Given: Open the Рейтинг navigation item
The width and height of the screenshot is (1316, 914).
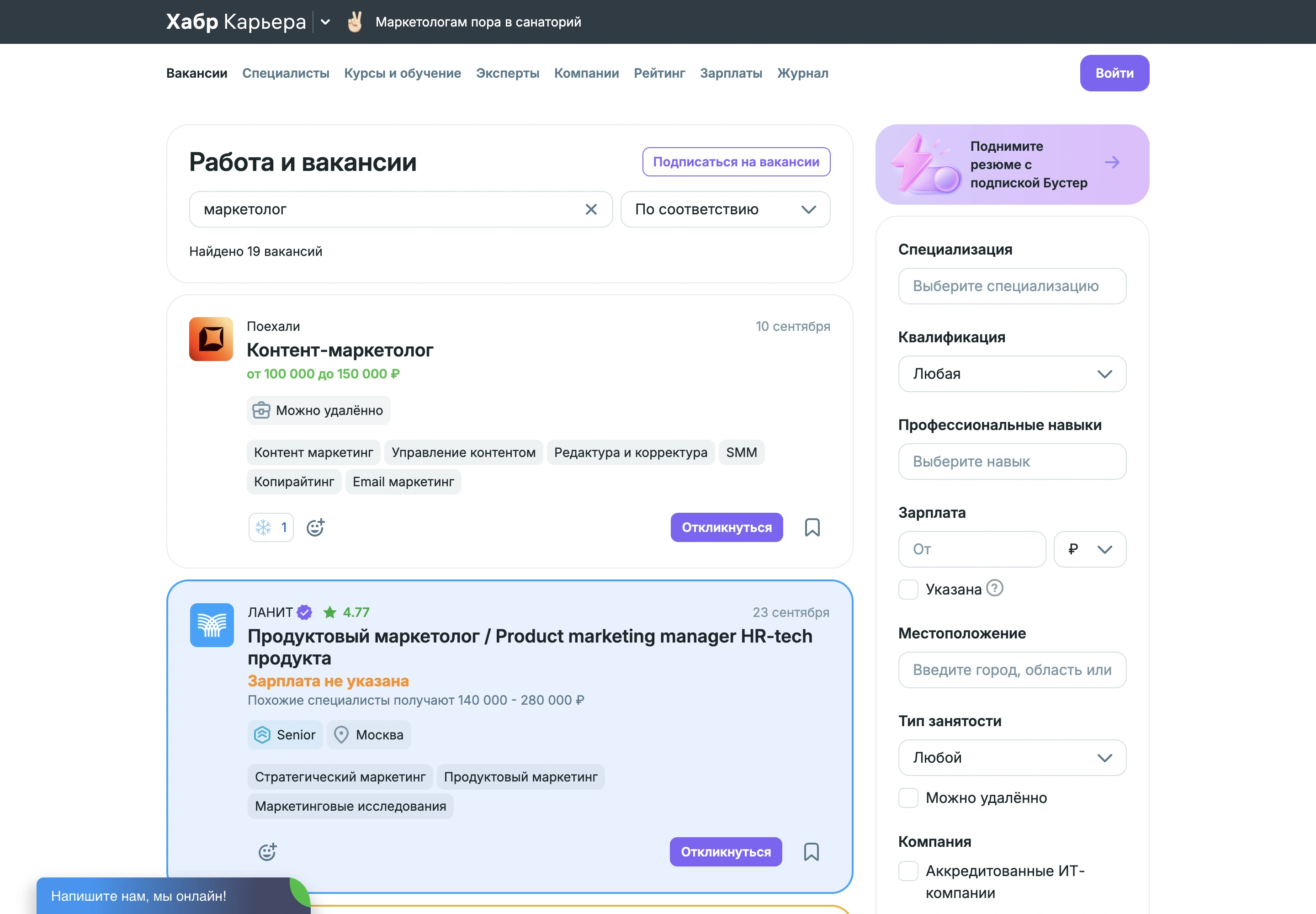Looking at the screenshot, I should pos(659,73).
